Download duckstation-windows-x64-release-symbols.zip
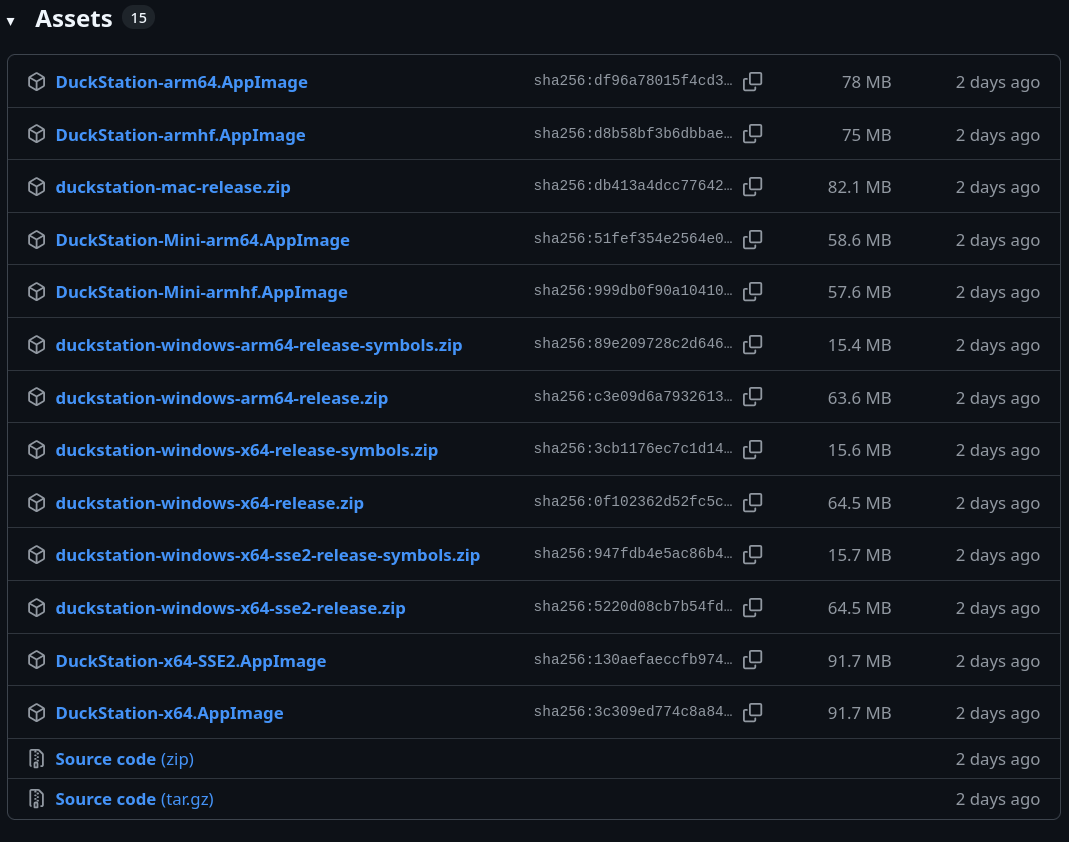Viewport: 1069px width, 842px height. (x=246, y=450)
